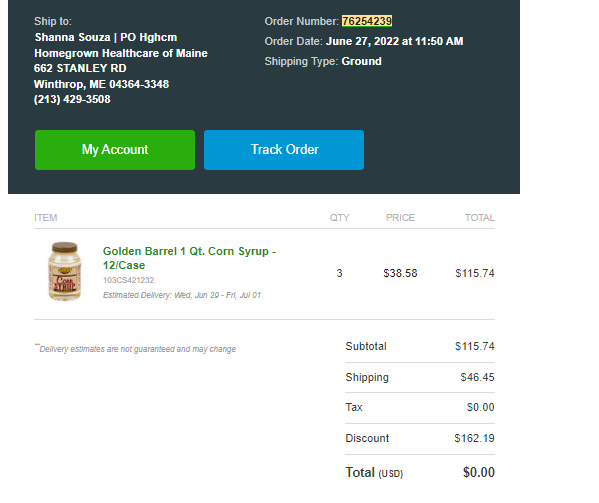Viewport: 599px width, 503px height.
Task: Click the ITEM column header
Action: point(45,218)
